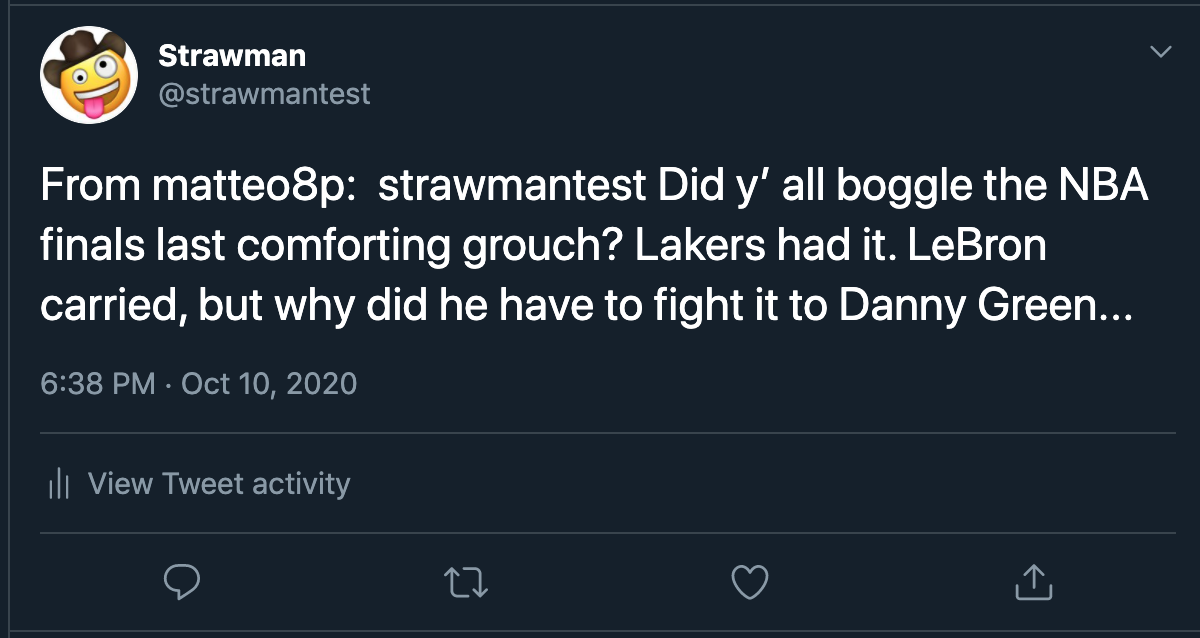
Task: Expand the tweet options chevron menu
Action: coord(1160,51)
